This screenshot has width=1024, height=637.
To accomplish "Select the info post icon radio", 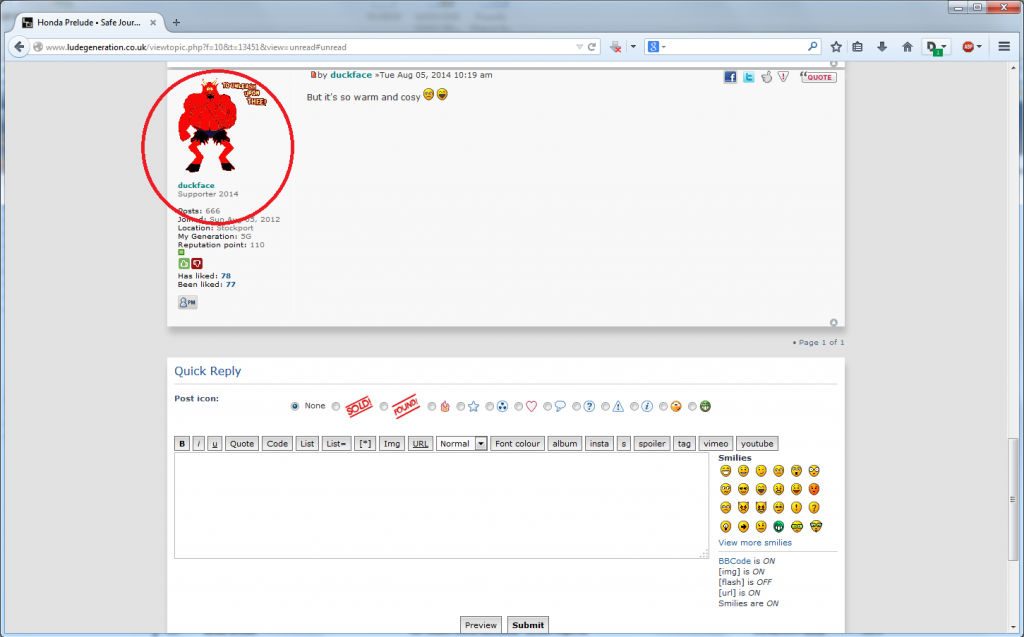I will [634, 406].
